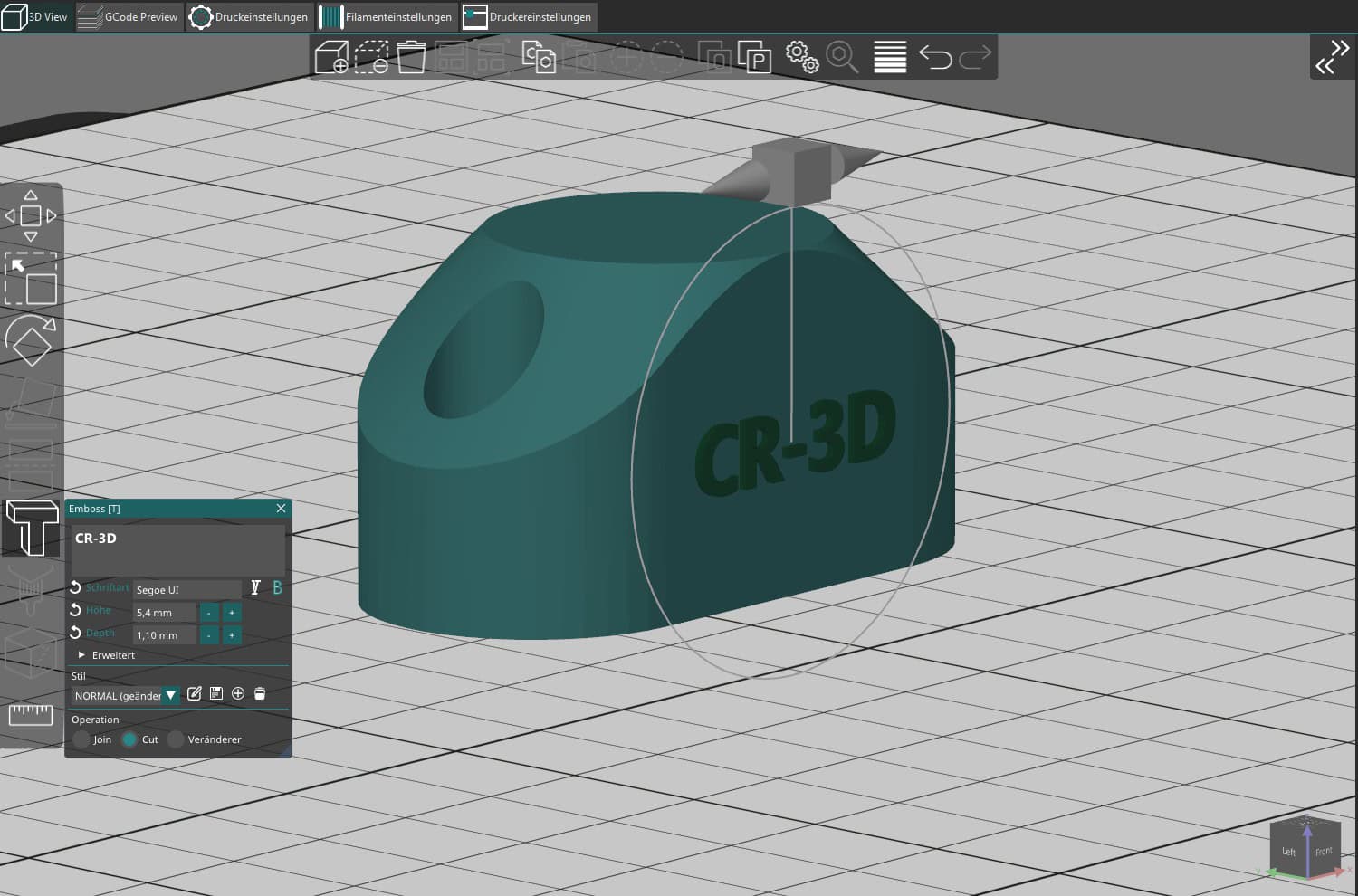
Task: Click the Copy icon in top toolbar
Action: [539, 57]
